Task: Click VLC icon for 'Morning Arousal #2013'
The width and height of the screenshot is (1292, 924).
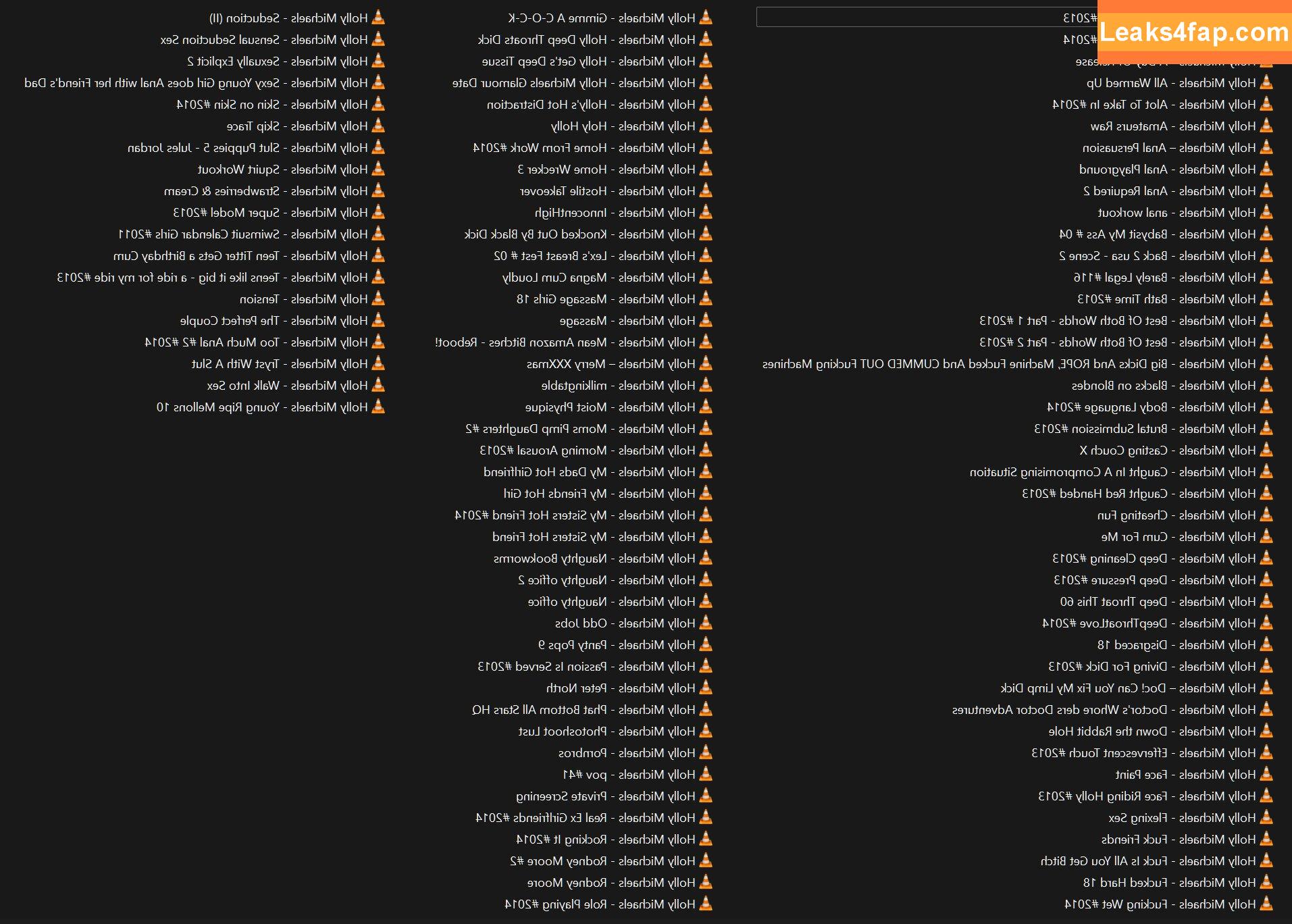Action: tap(706, 450)
